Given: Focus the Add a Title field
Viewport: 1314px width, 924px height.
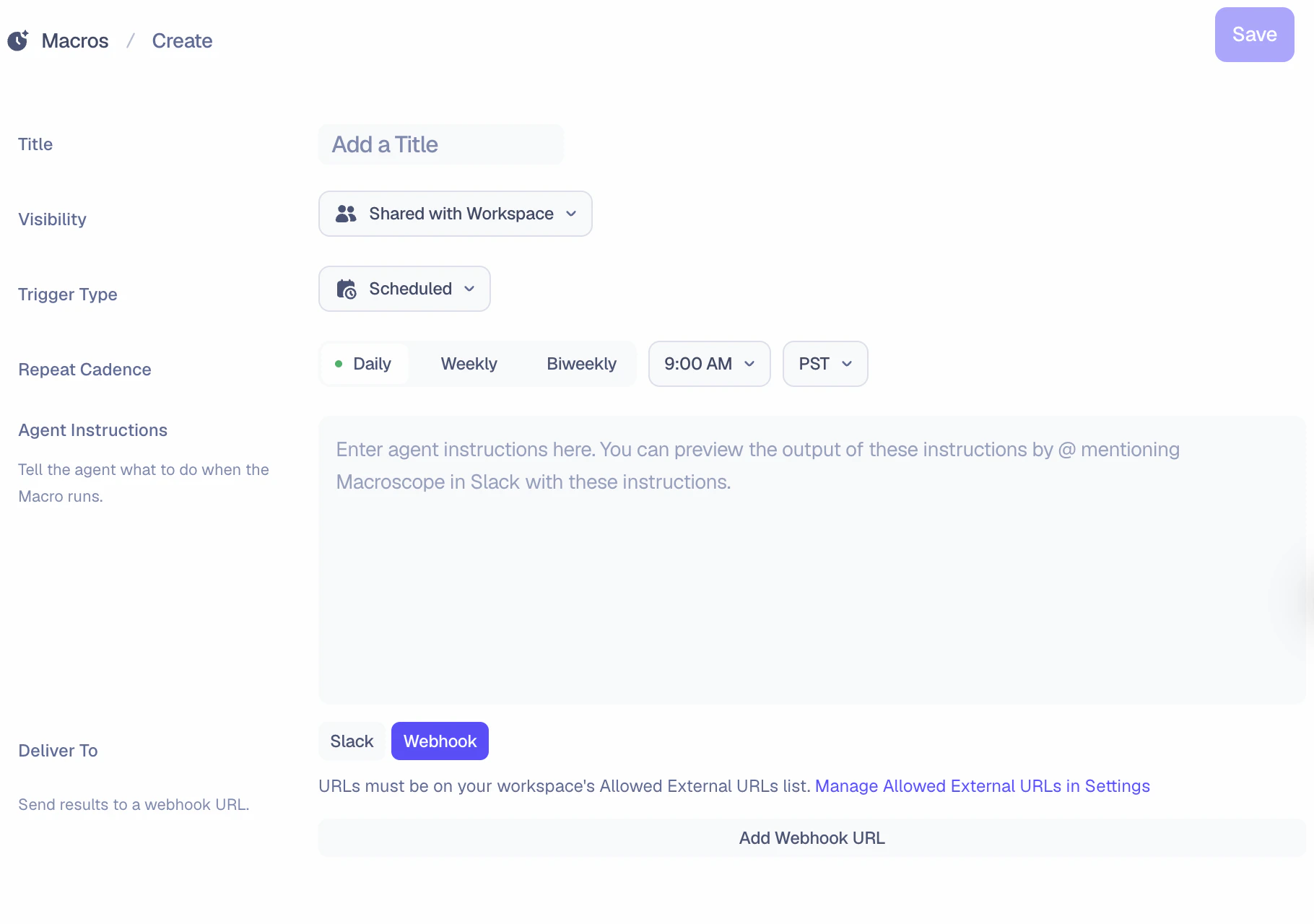Looking at the screenshot, I should click(441, 144).
